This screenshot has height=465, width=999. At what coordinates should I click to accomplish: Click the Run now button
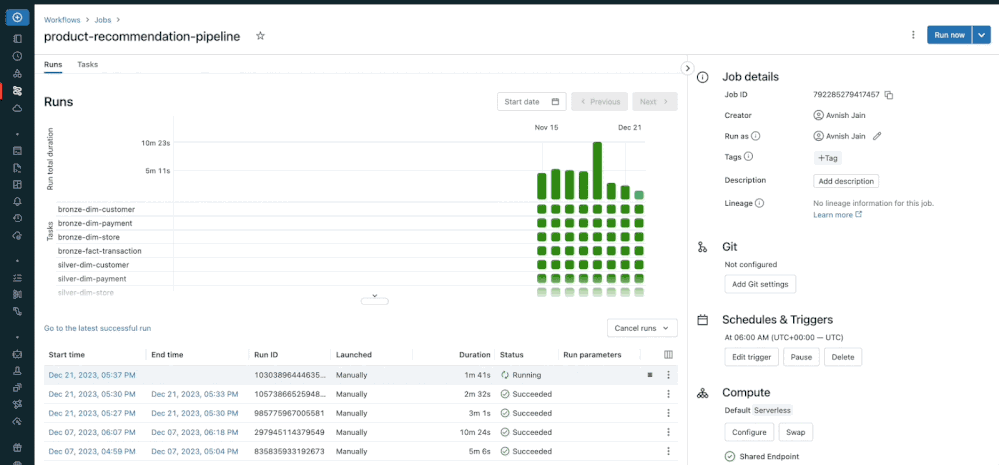pos(949,35)
